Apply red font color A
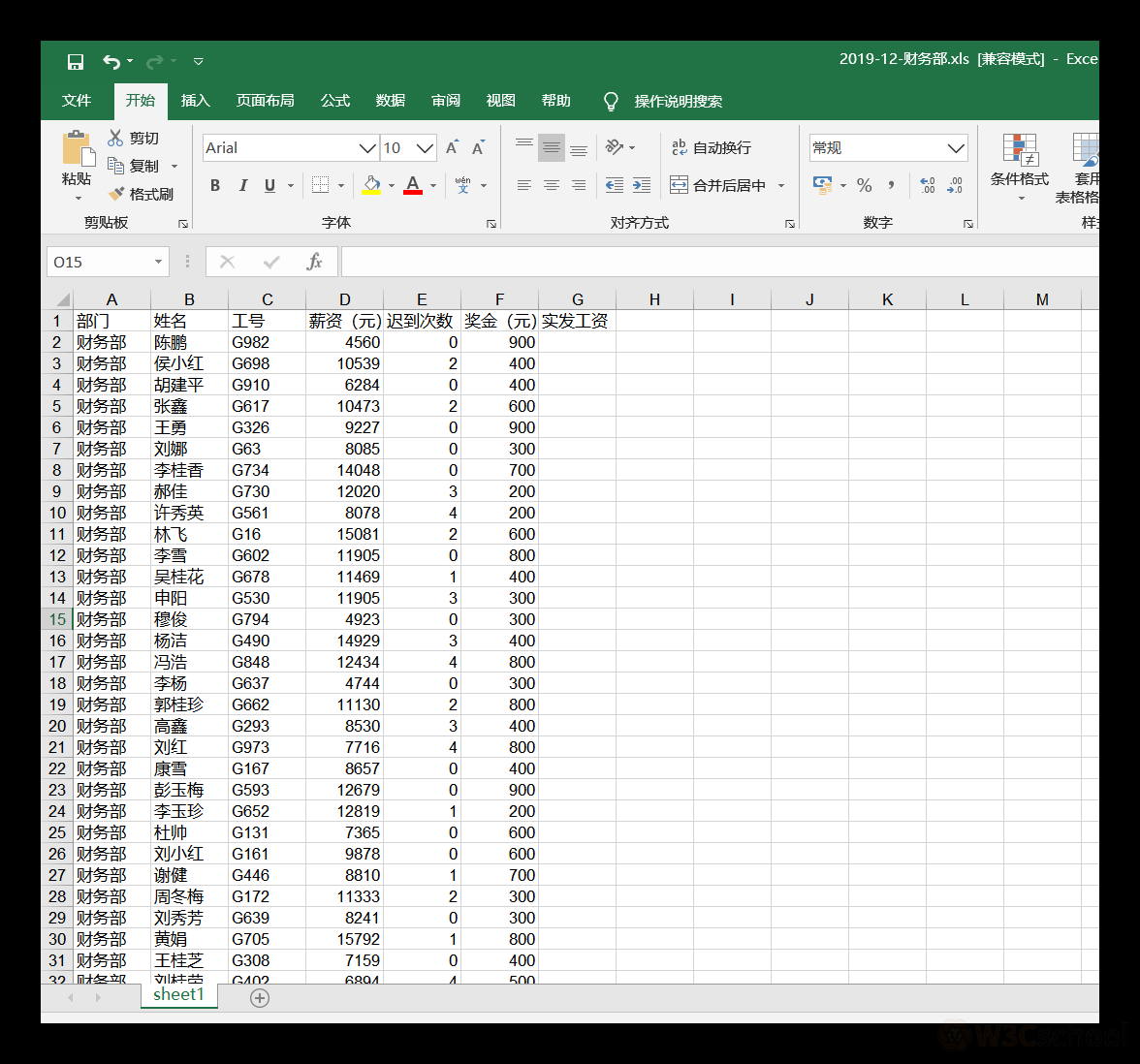 tap(413, 185)
